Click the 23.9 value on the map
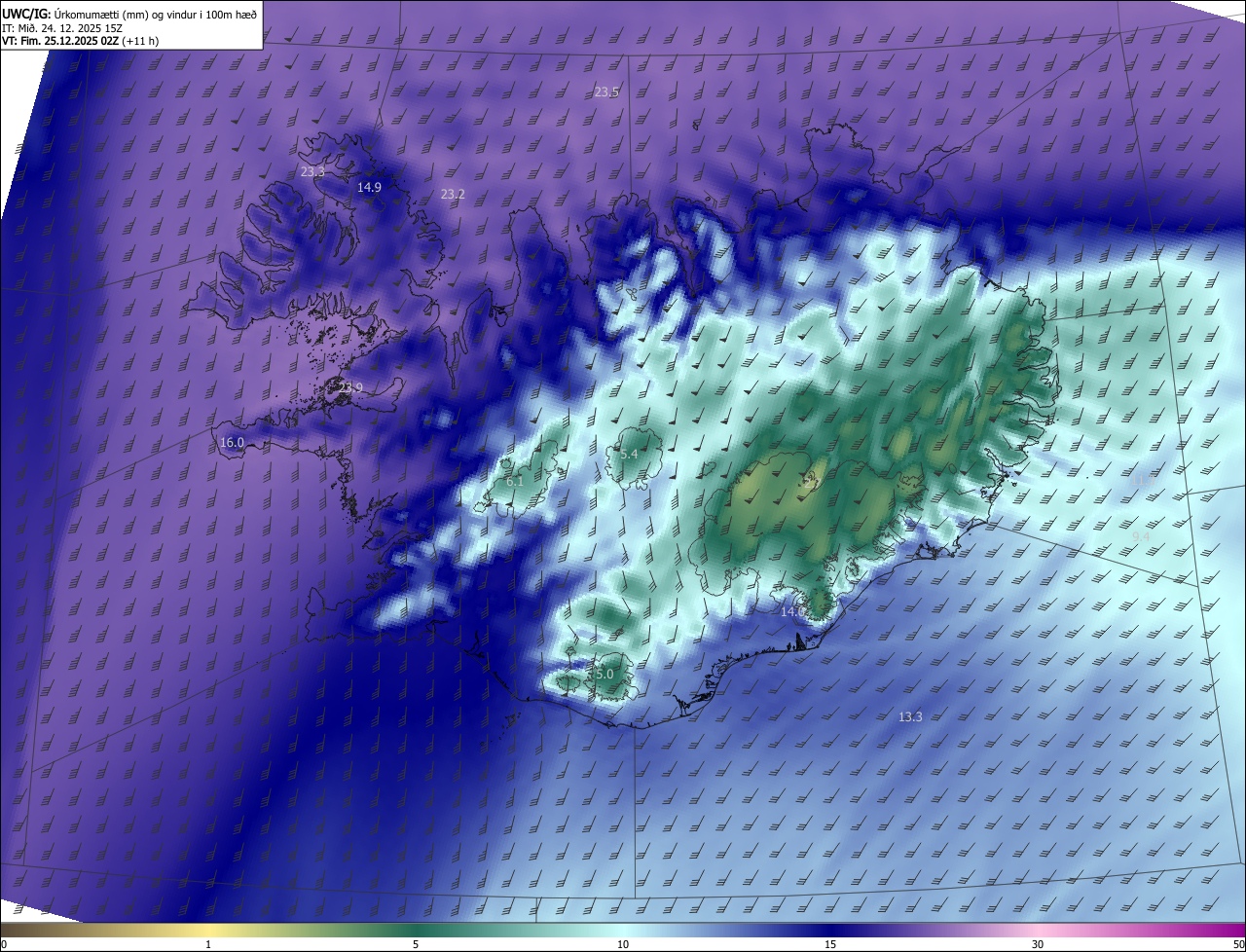The image size is (1246, 952). pos(350,388)
